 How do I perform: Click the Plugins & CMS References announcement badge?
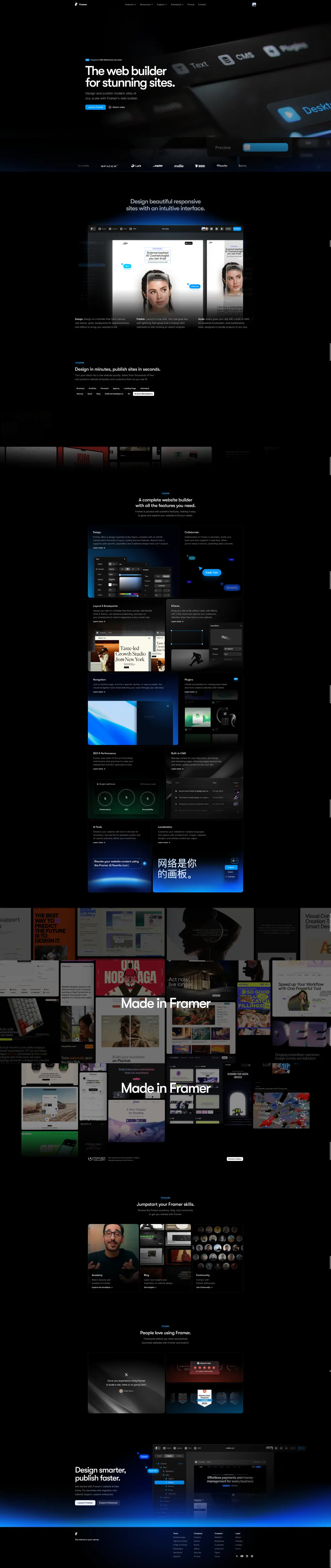[103, 60]
